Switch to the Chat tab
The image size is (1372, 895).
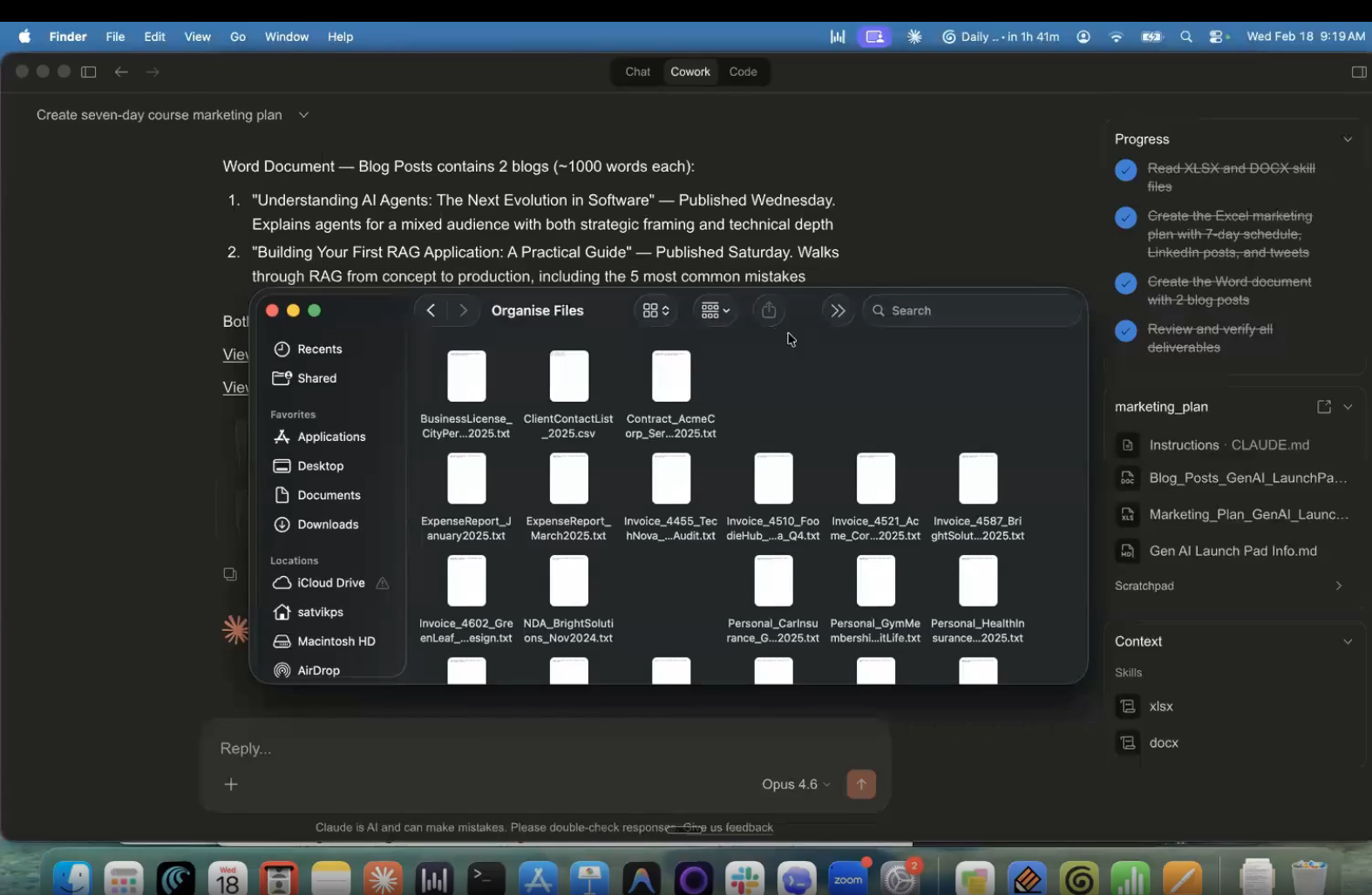637,72
